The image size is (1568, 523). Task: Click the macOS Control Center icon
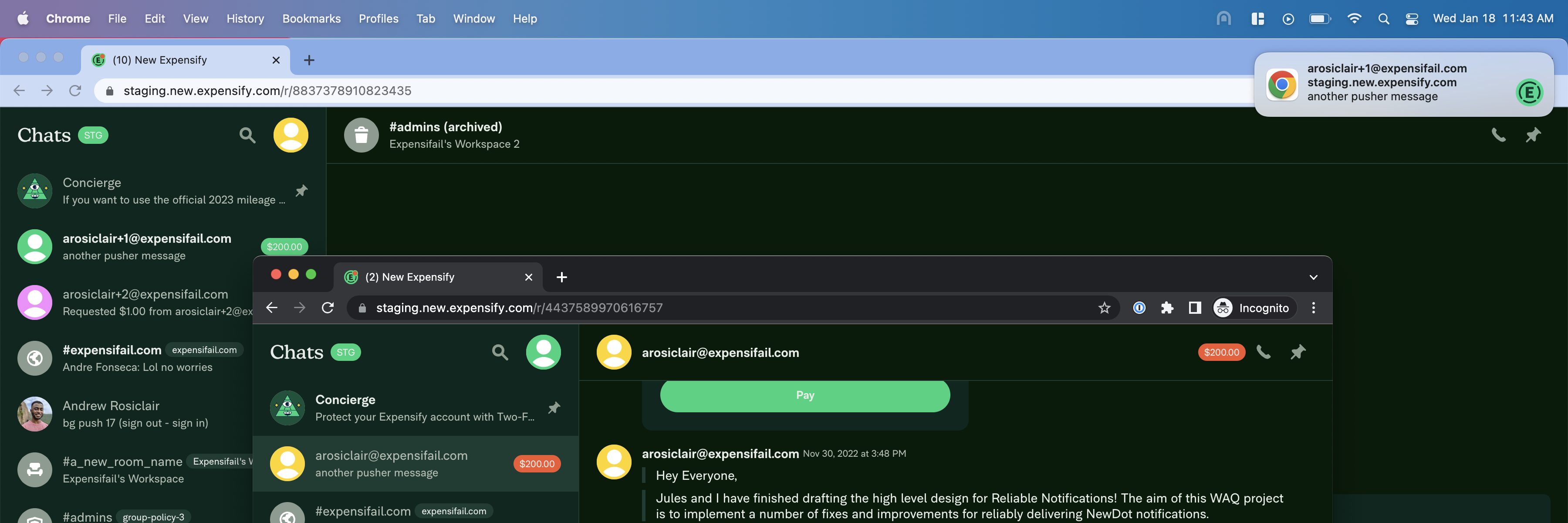tap(1412, 19)
